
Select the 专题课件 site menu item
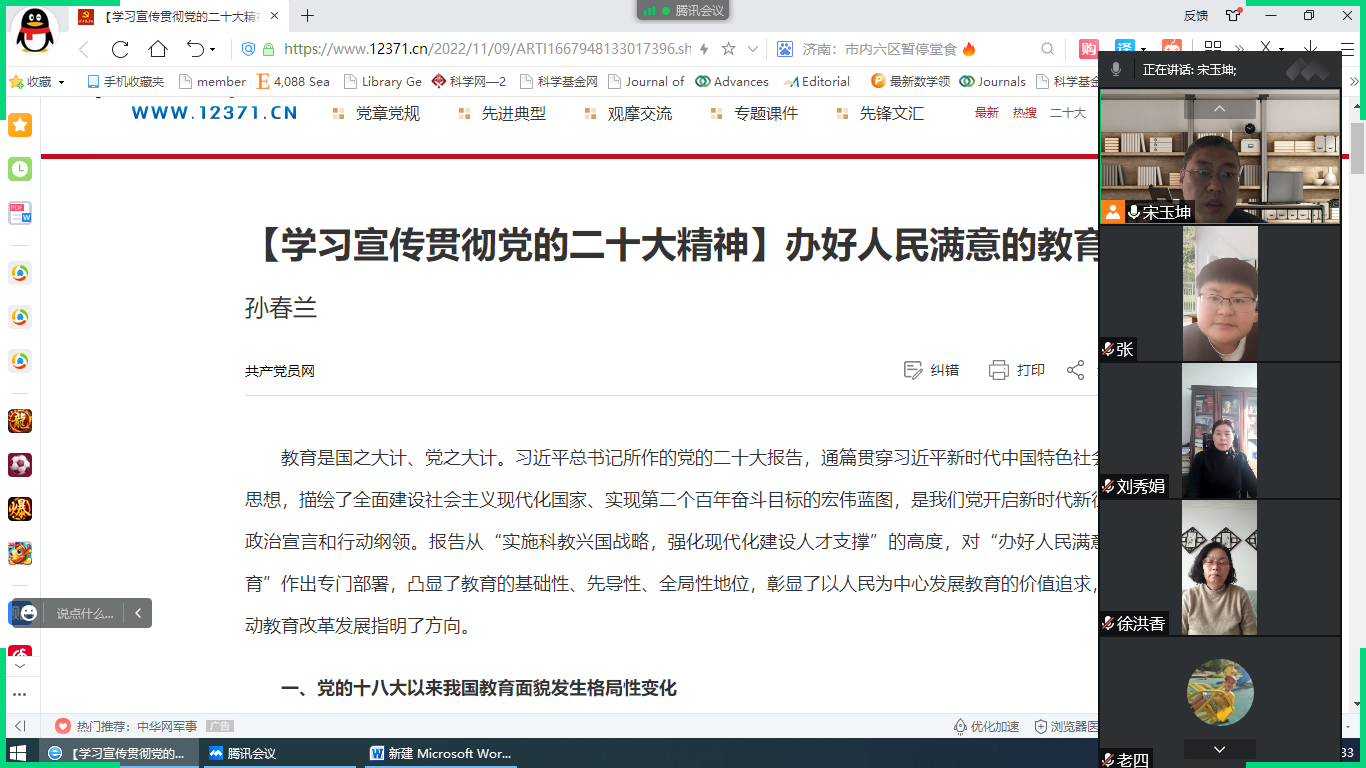coord(766,114)
